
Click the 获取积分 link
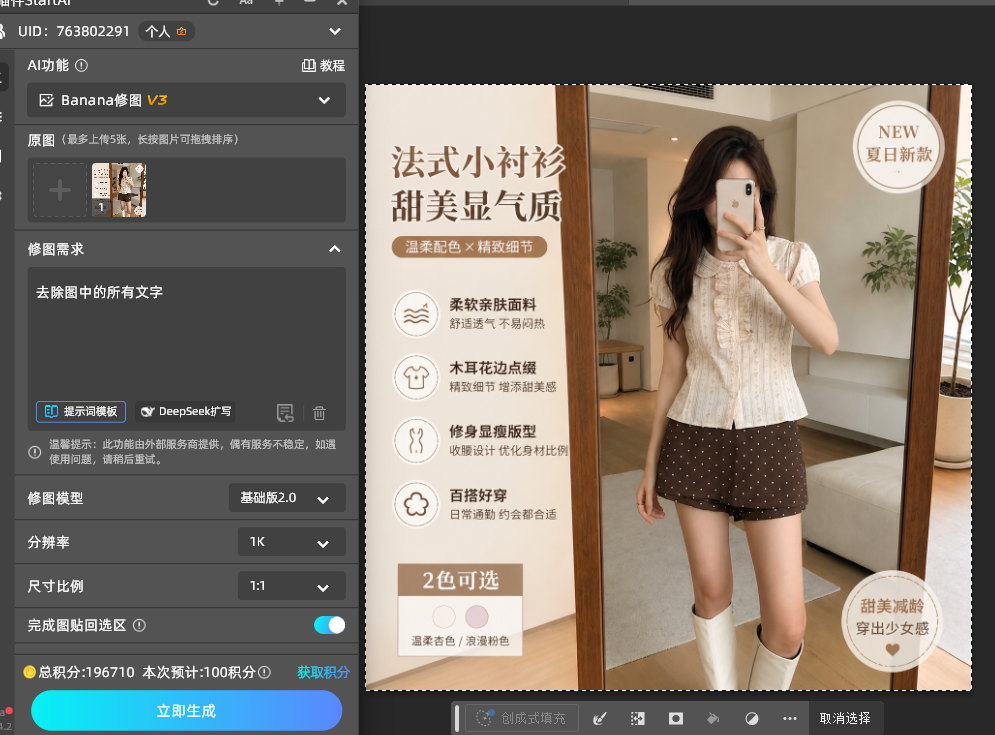point(323,672)
